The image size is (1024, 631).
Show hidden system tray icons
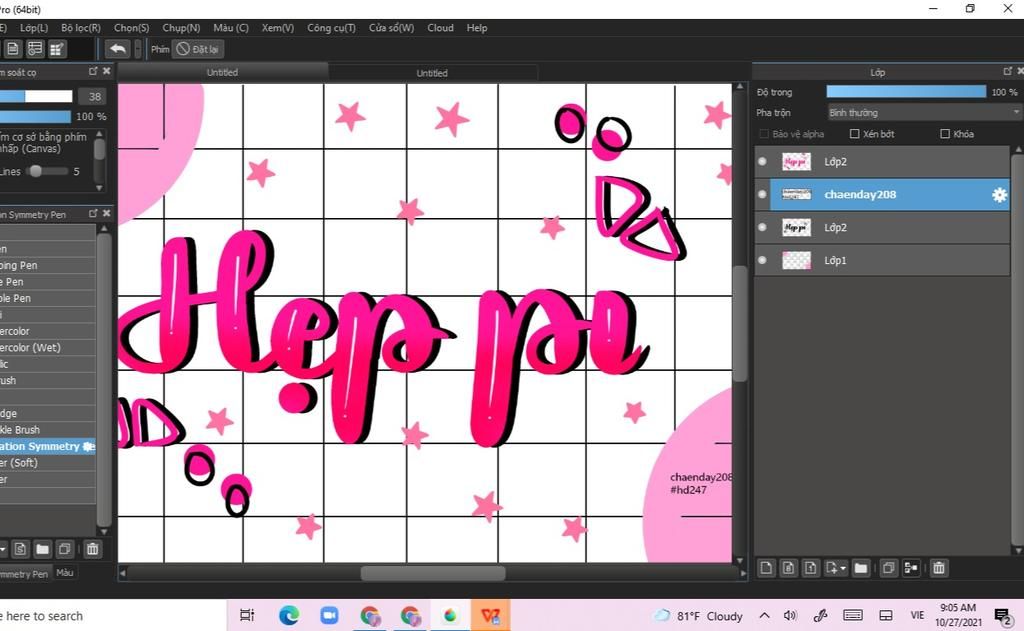tap(764, 615)
